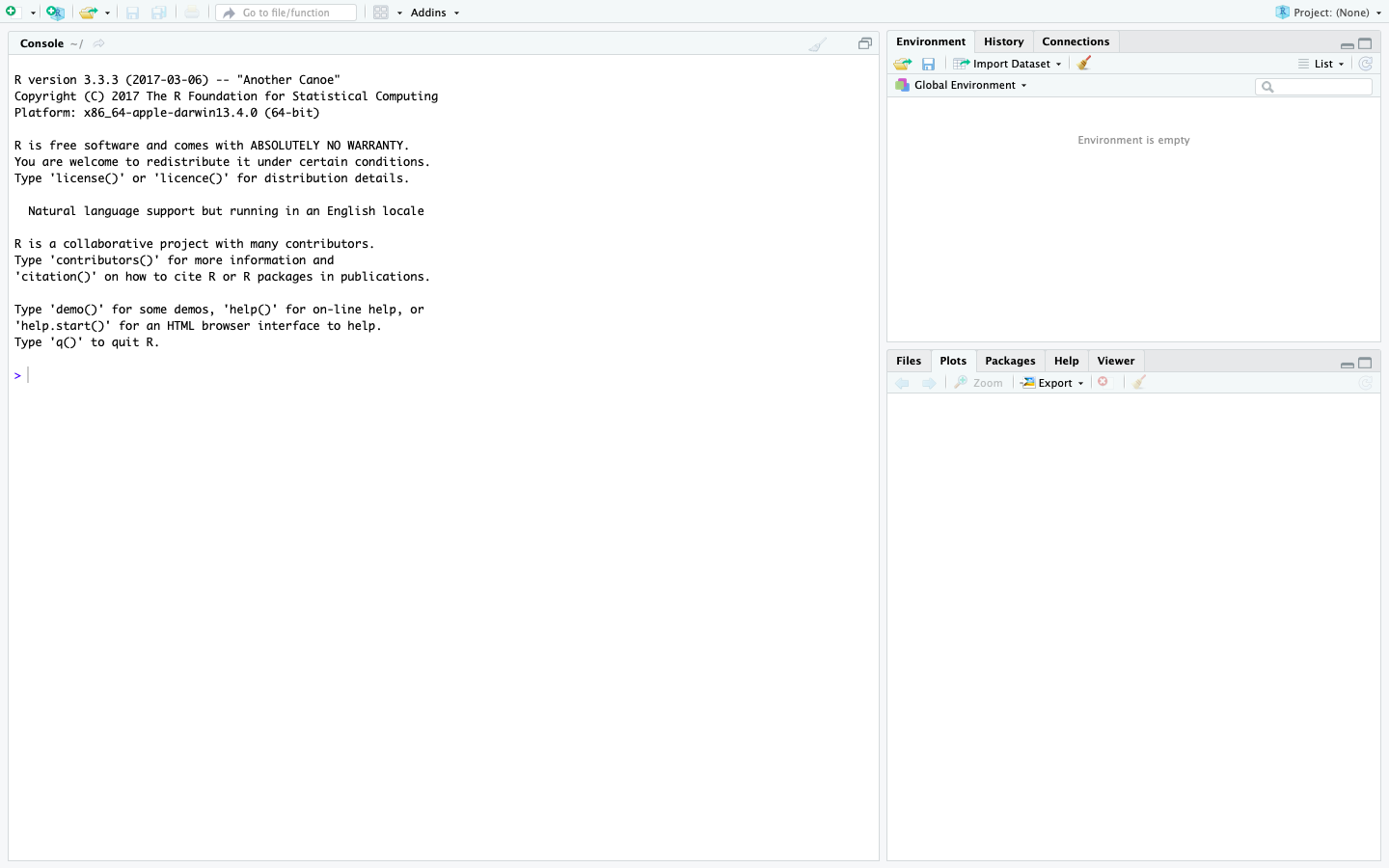
Task: Open the workspace panes layout grid icon
Action: tap(381, 13)
